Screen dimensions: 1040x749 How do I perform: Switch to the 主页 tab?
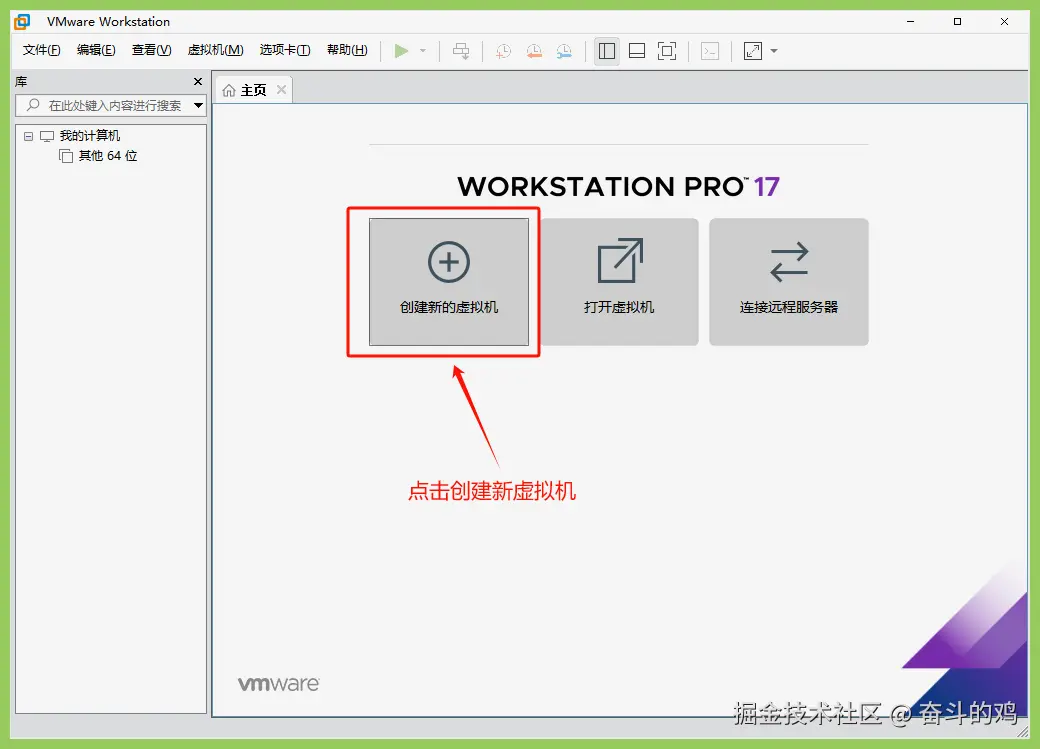tap(253, 90)
